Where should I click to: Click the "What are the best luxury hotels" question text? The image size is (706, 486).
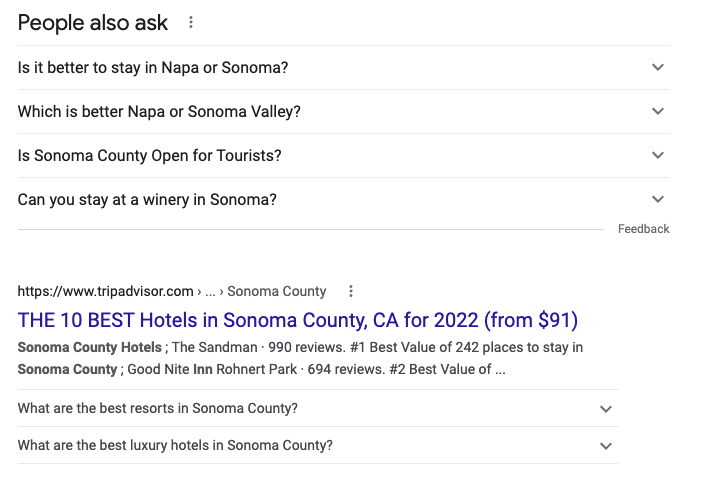pos(175,446)
